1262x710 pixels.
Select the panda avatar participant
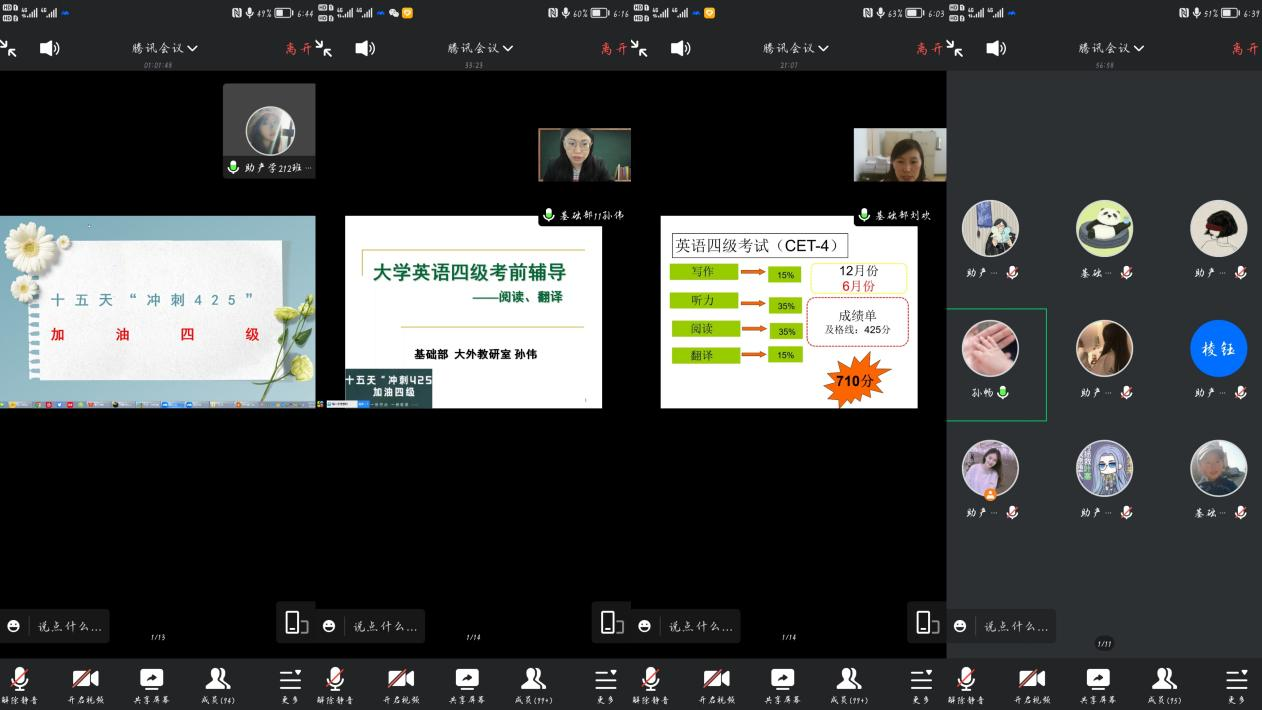click(1104, 229)
